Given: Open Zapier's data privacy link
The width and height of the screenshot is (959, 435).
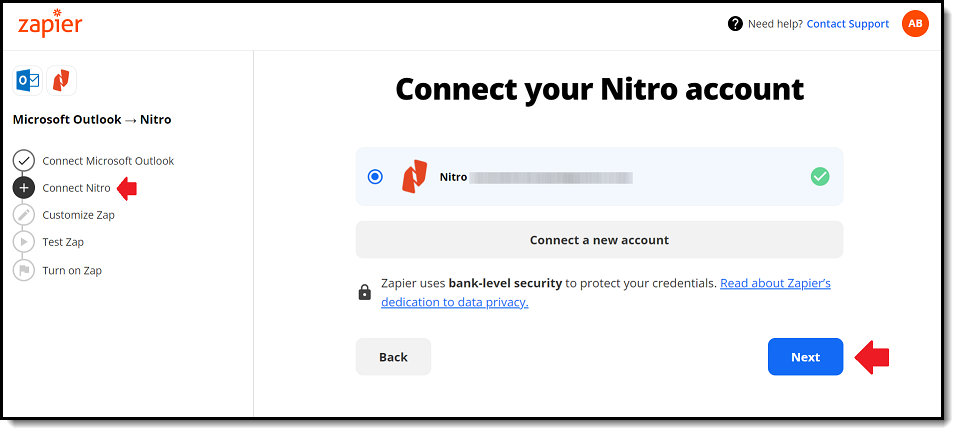Looking at the screenshot, I should (605, 292).
